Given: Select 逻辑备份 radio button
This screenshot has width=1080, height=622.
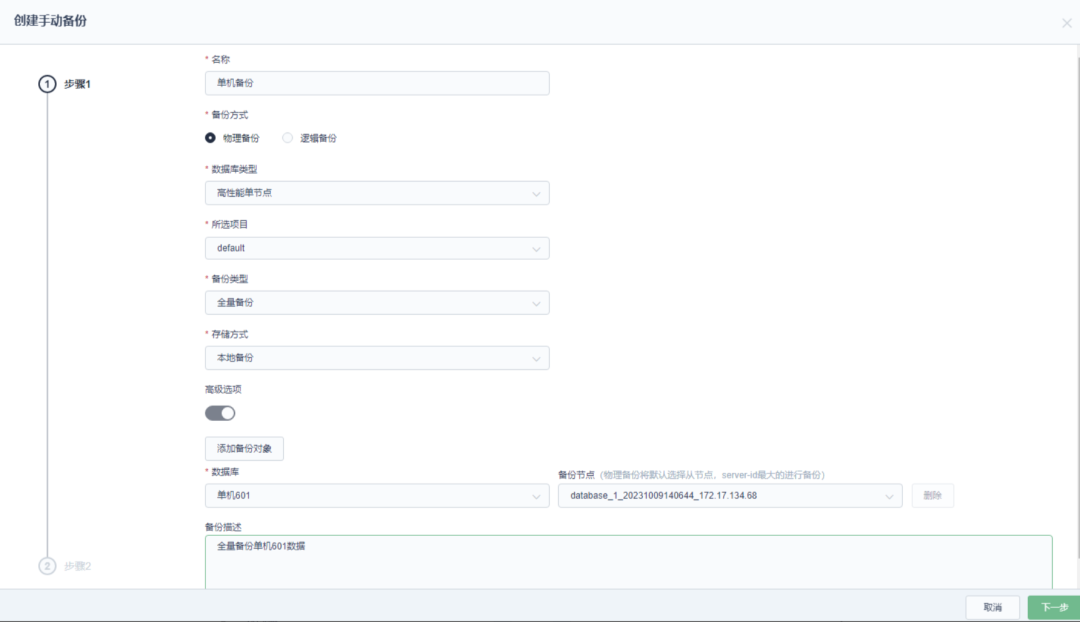Looking at the screenshot, I should click(x=287, y=138).
